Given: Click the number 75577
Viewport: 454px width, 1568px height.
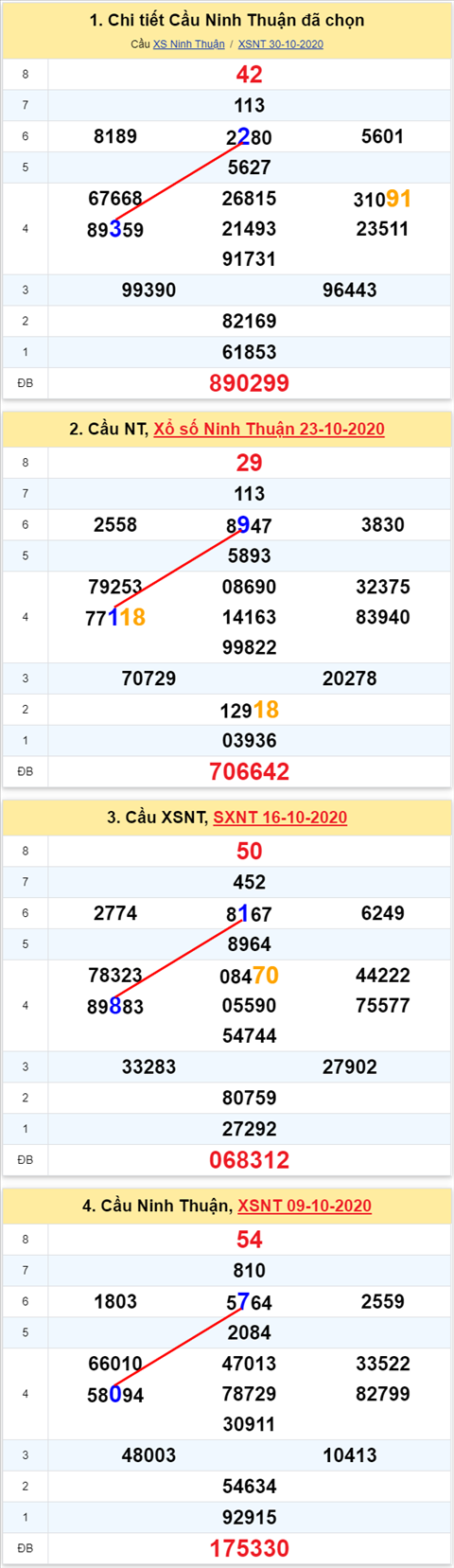Looking at the screenshot, I should tap(383, 1005).
